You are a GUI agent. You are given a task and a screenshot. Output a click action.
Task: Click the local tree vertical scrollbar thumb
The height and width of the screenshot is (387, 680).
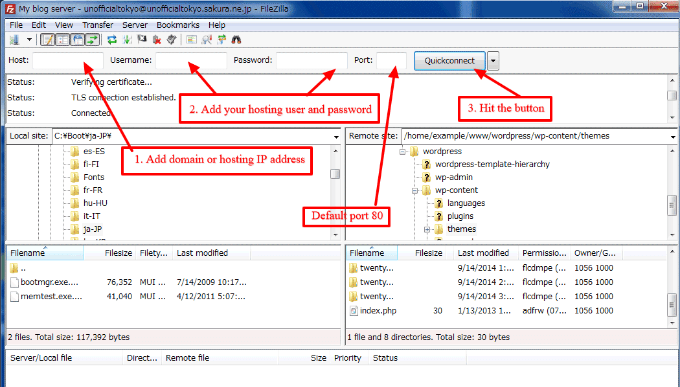point(335,174)
